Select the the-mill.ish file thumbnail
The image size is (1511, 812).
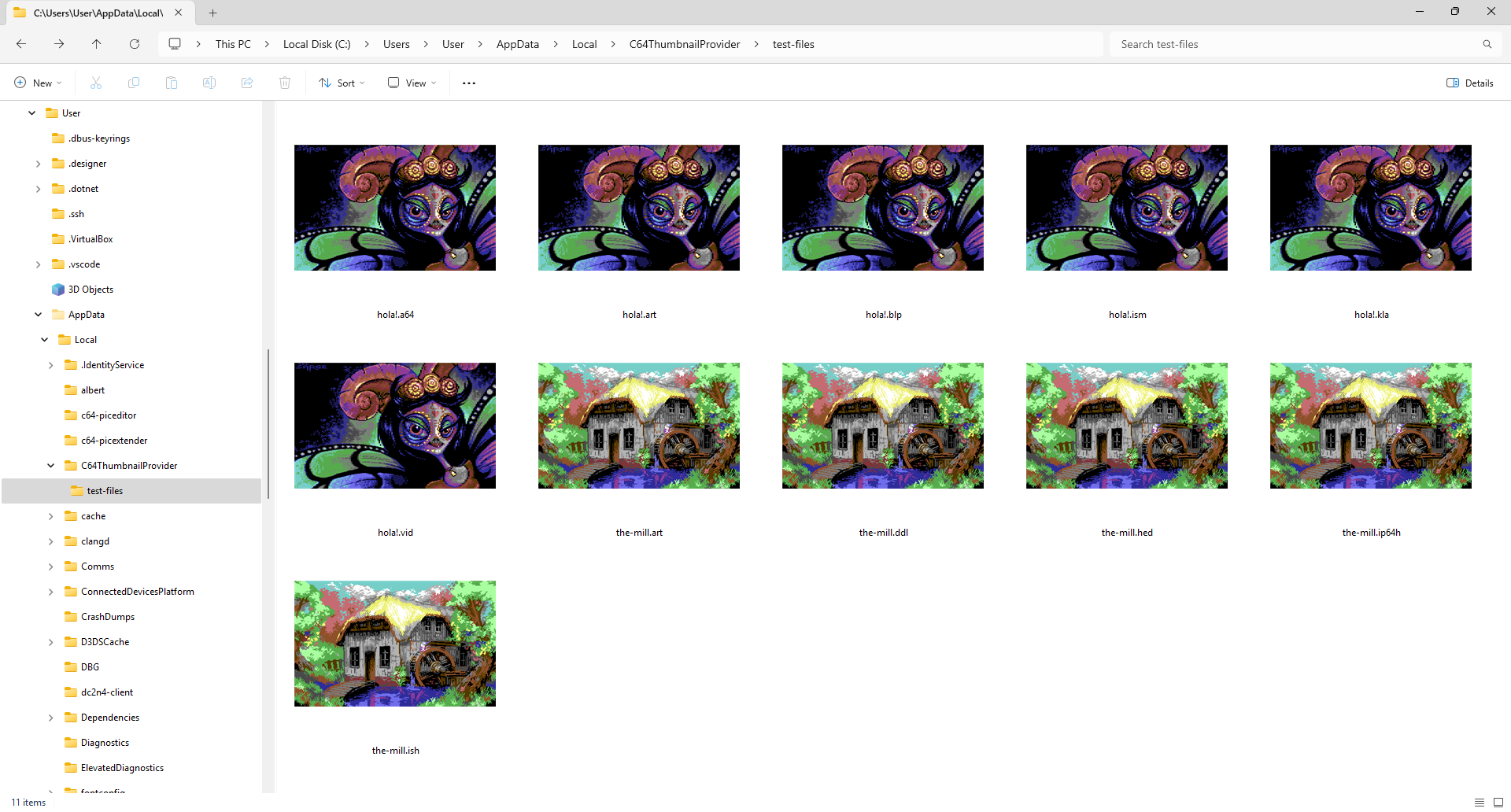[x=395, y=644]
